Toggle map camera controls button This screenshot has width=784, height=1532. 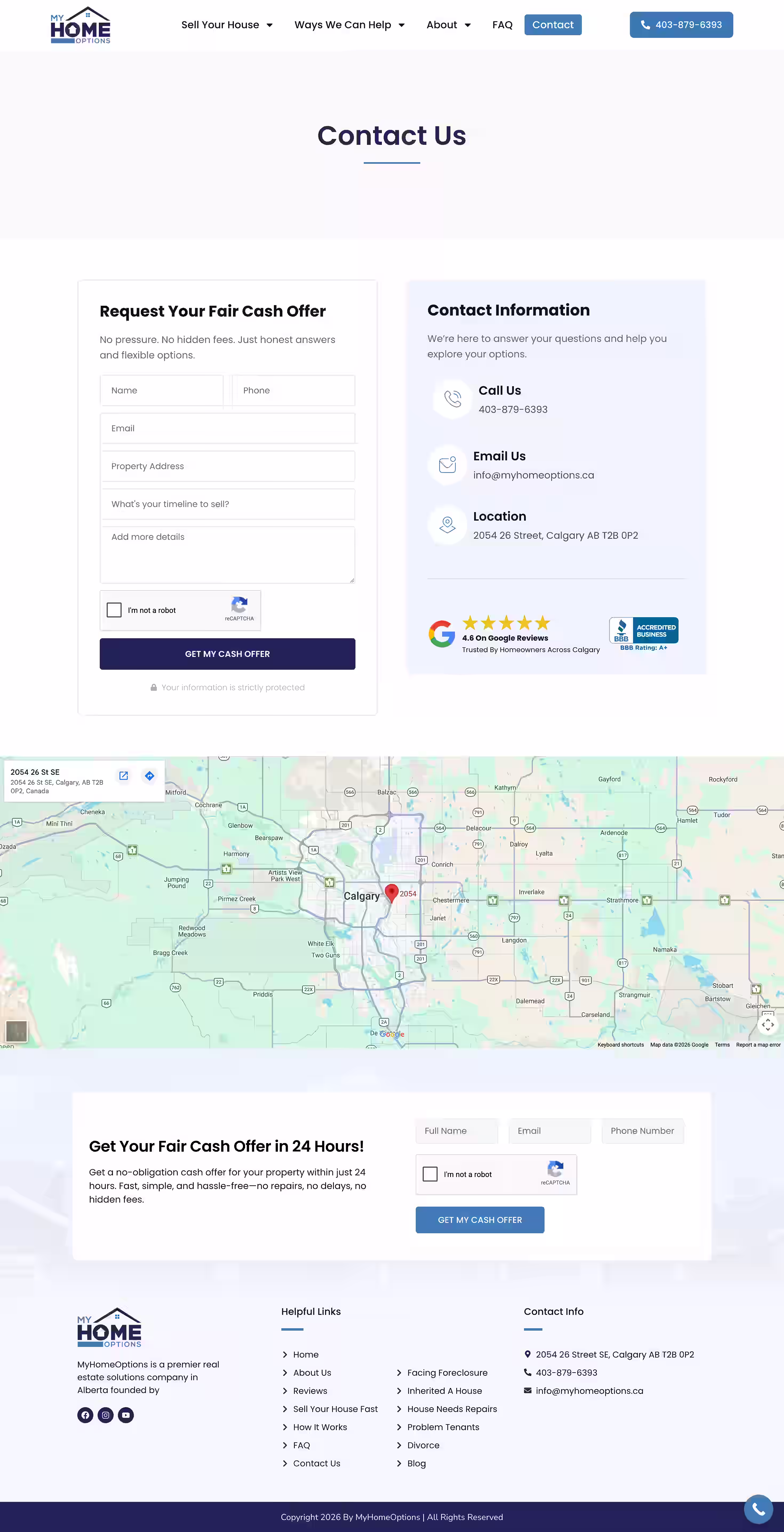point(768,1024)
